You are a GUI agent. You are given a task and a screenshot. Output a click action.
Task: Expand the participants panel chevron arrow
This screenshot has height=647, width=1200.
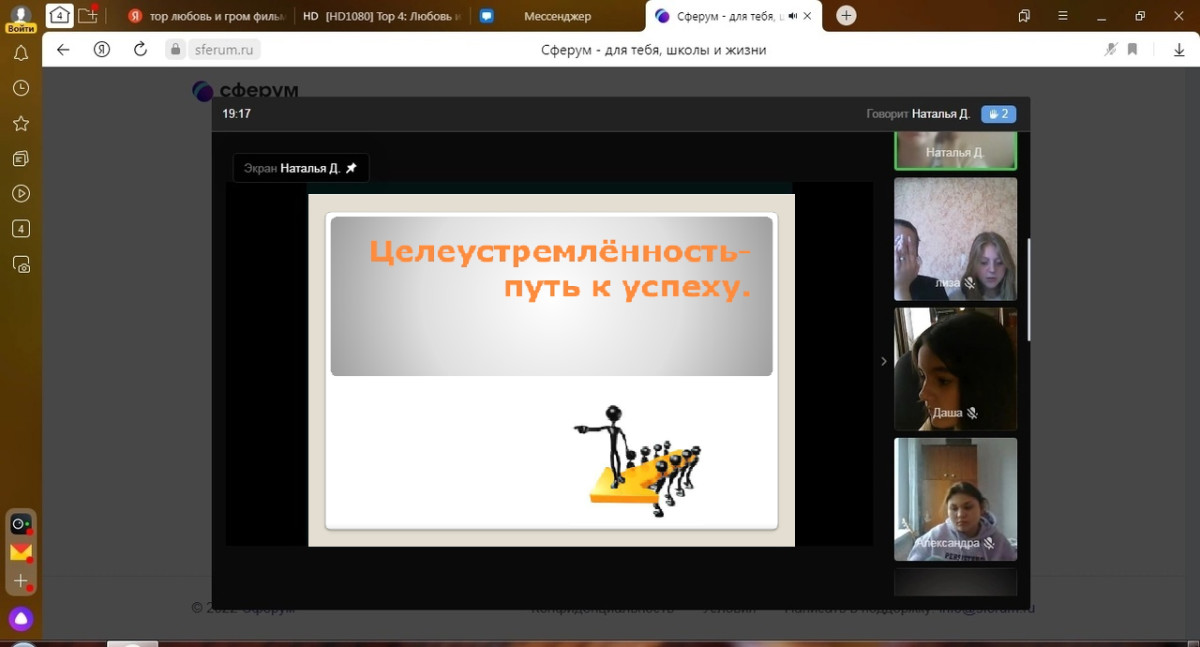click(x=883, y=361)
